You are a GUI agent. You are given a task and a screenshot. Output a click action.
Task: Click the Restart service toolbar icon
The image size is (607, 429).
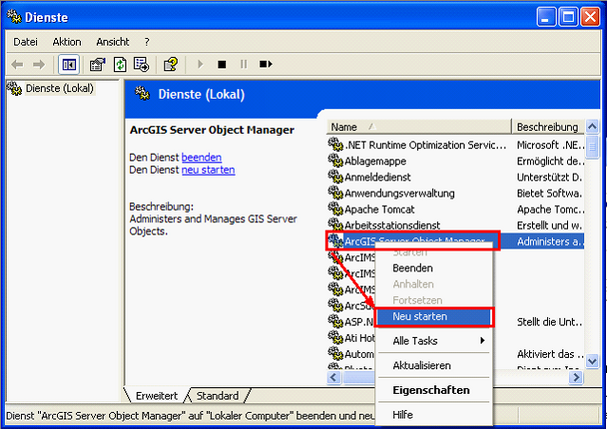coord(266,64)
